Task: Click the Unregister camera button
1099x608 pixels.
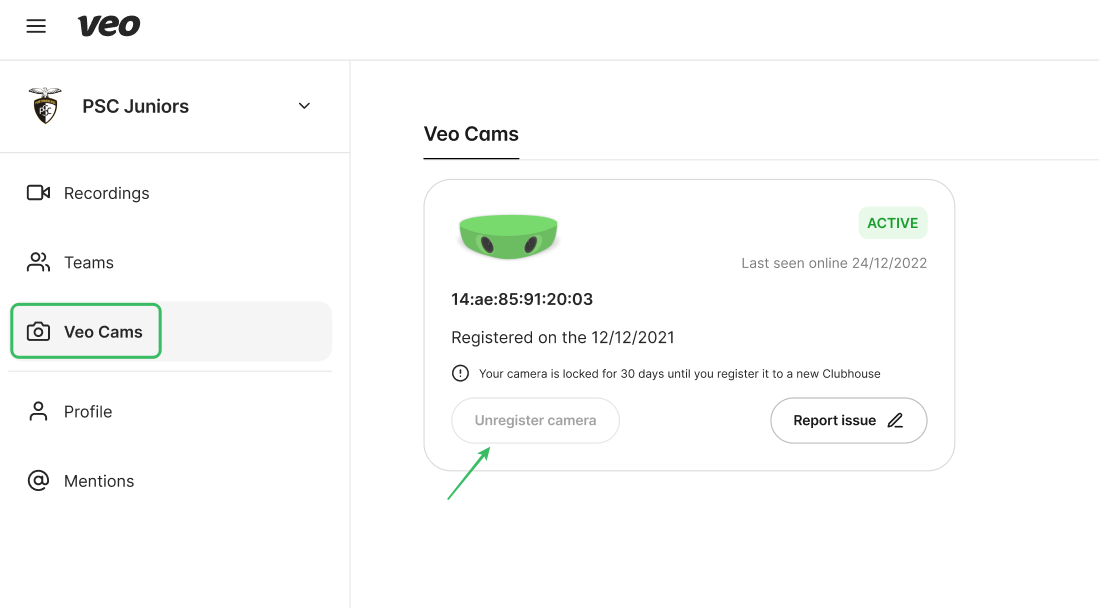Action: [535, 421]
